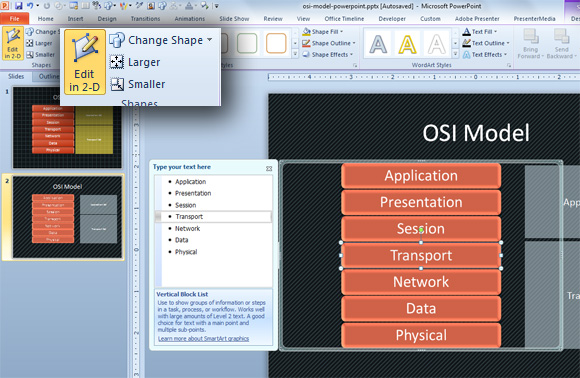Viewport: 580px width, 378px height.
Task: Open the Review tab
Action: pyautogui.click(x=273, y=18)
